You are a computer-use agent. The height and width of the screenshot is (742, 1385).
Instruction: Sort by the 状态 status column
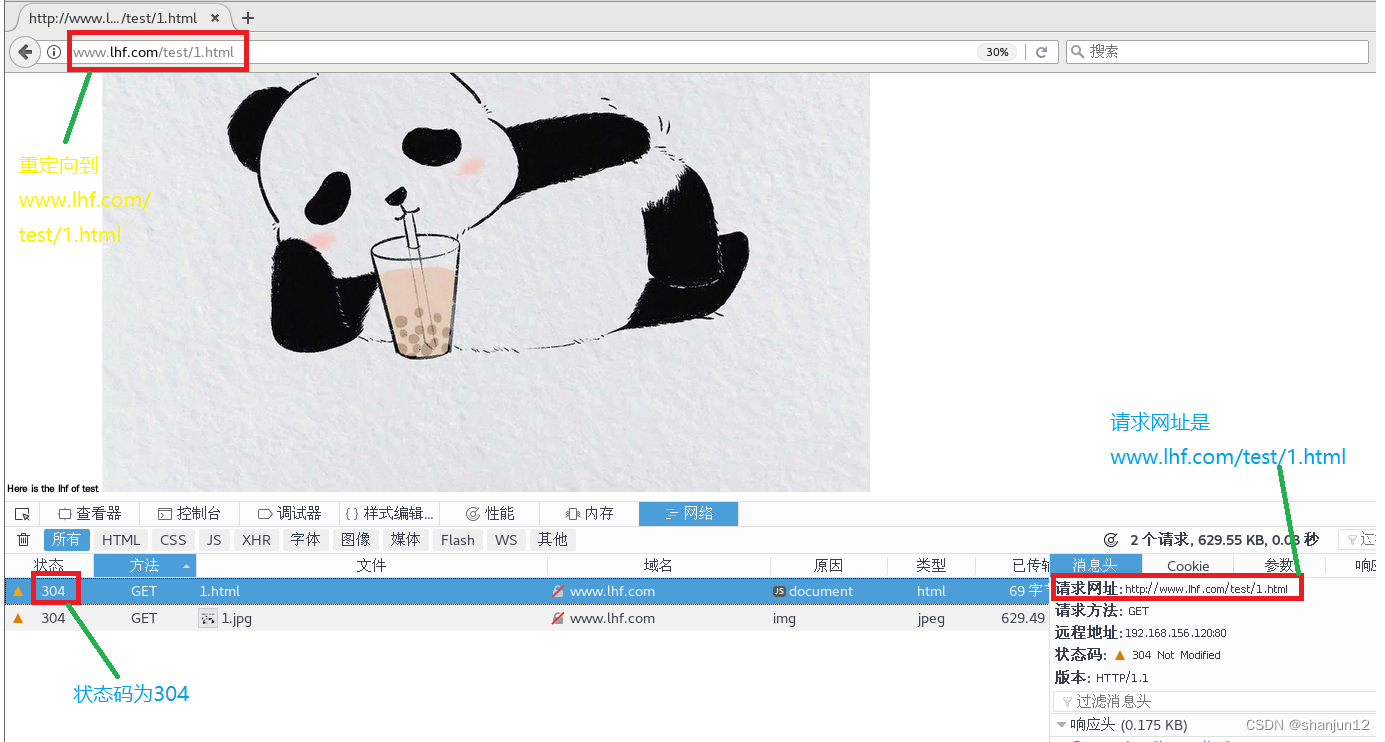click(x=49, y=566)
